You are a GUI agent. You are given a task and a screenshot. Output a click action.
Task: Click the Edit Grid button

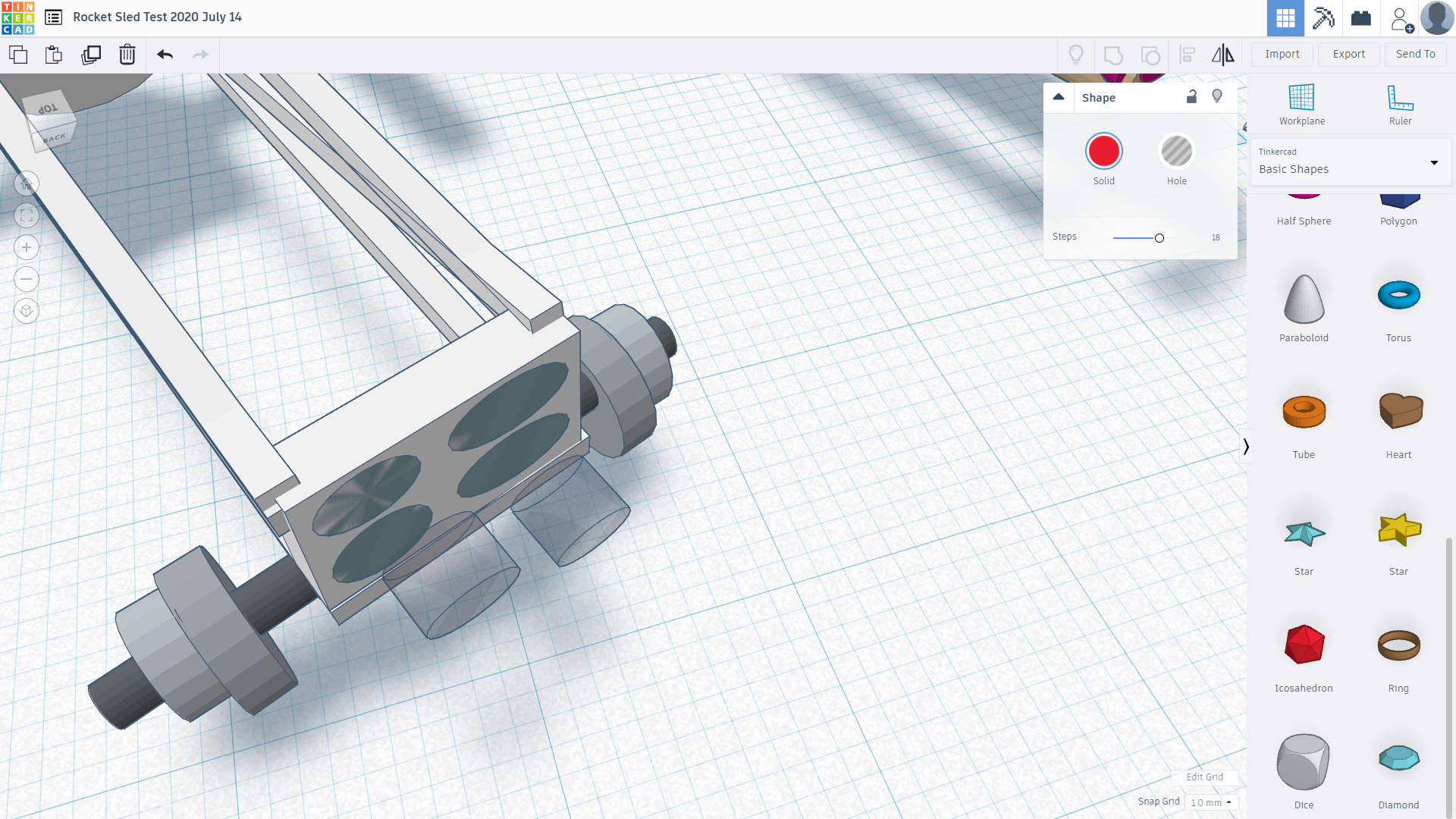pyautogui.click(x=1204, y=777)
